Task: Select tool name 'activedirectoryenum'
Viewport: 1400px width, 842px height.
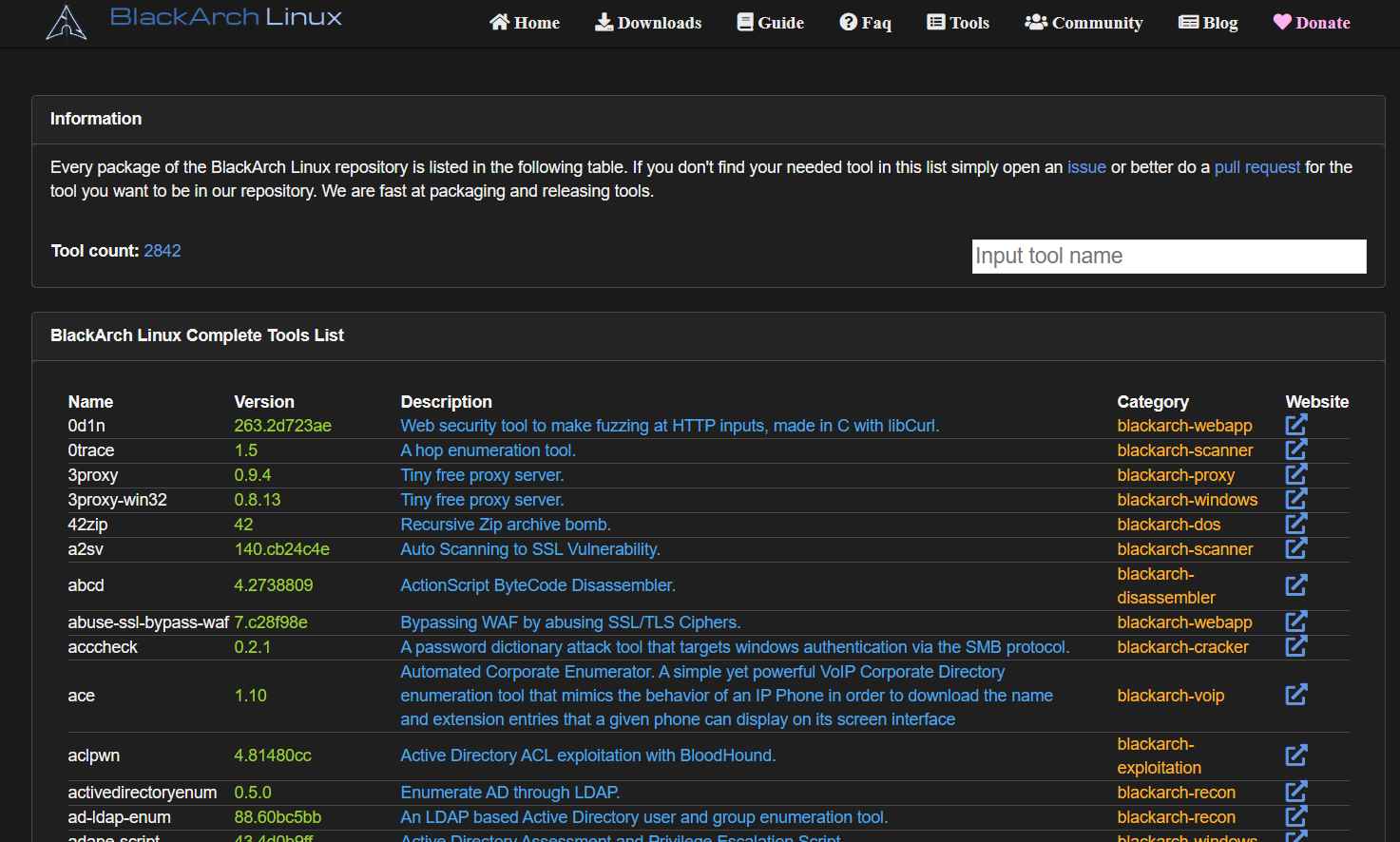Action: tap(143, 793)
